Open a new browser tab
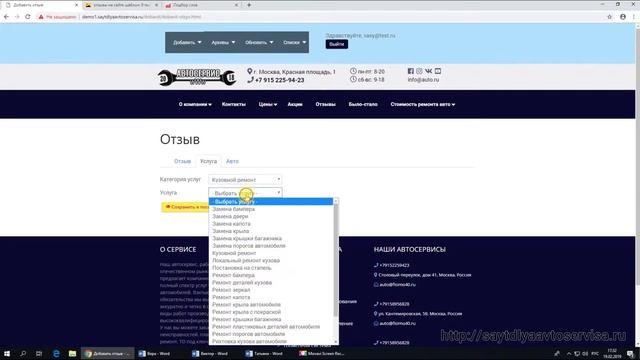 [249, 5]
